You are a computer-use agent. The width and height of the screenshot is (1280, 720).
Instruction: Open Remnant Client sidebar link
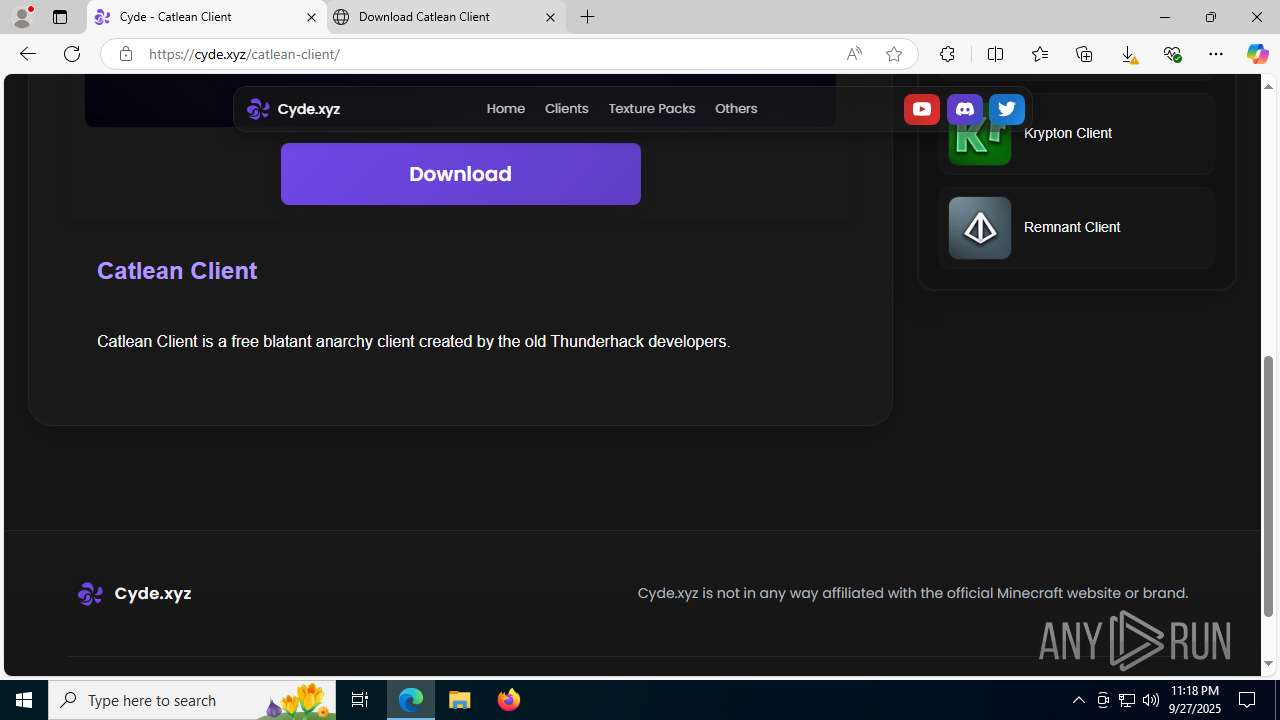[1075, 228]
